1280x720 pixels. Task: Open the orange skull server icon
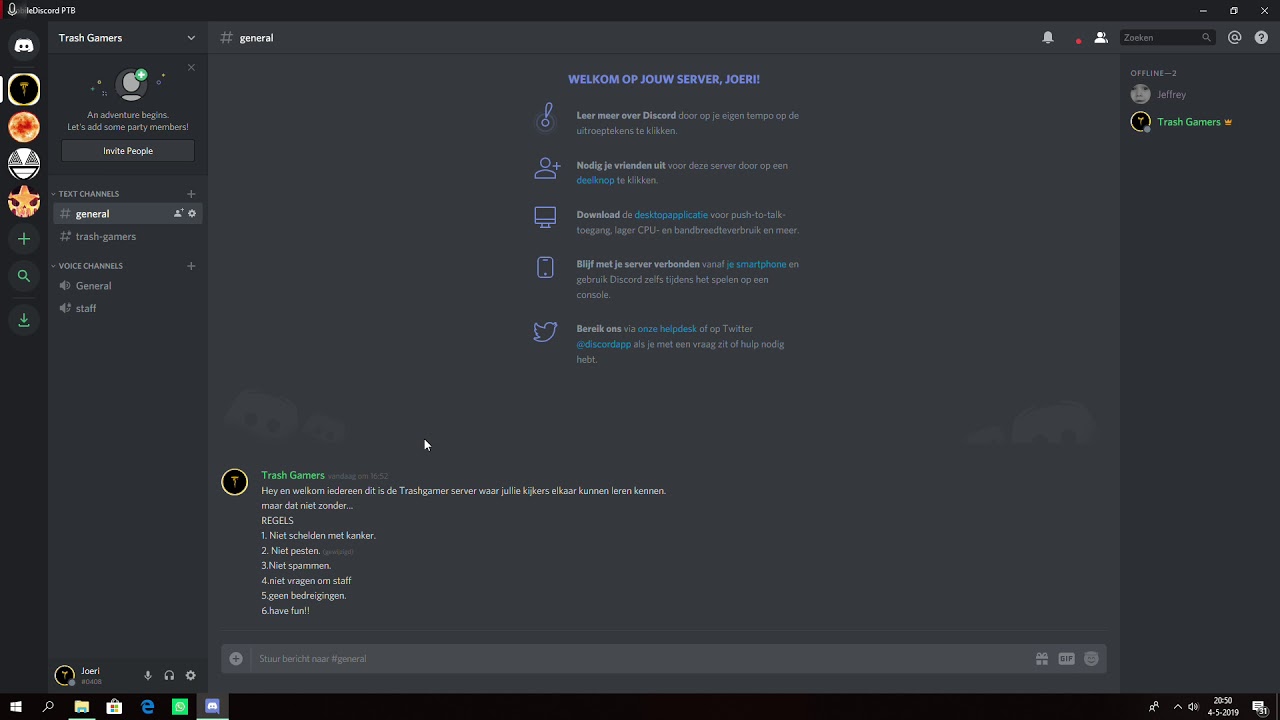click(24, 201)
